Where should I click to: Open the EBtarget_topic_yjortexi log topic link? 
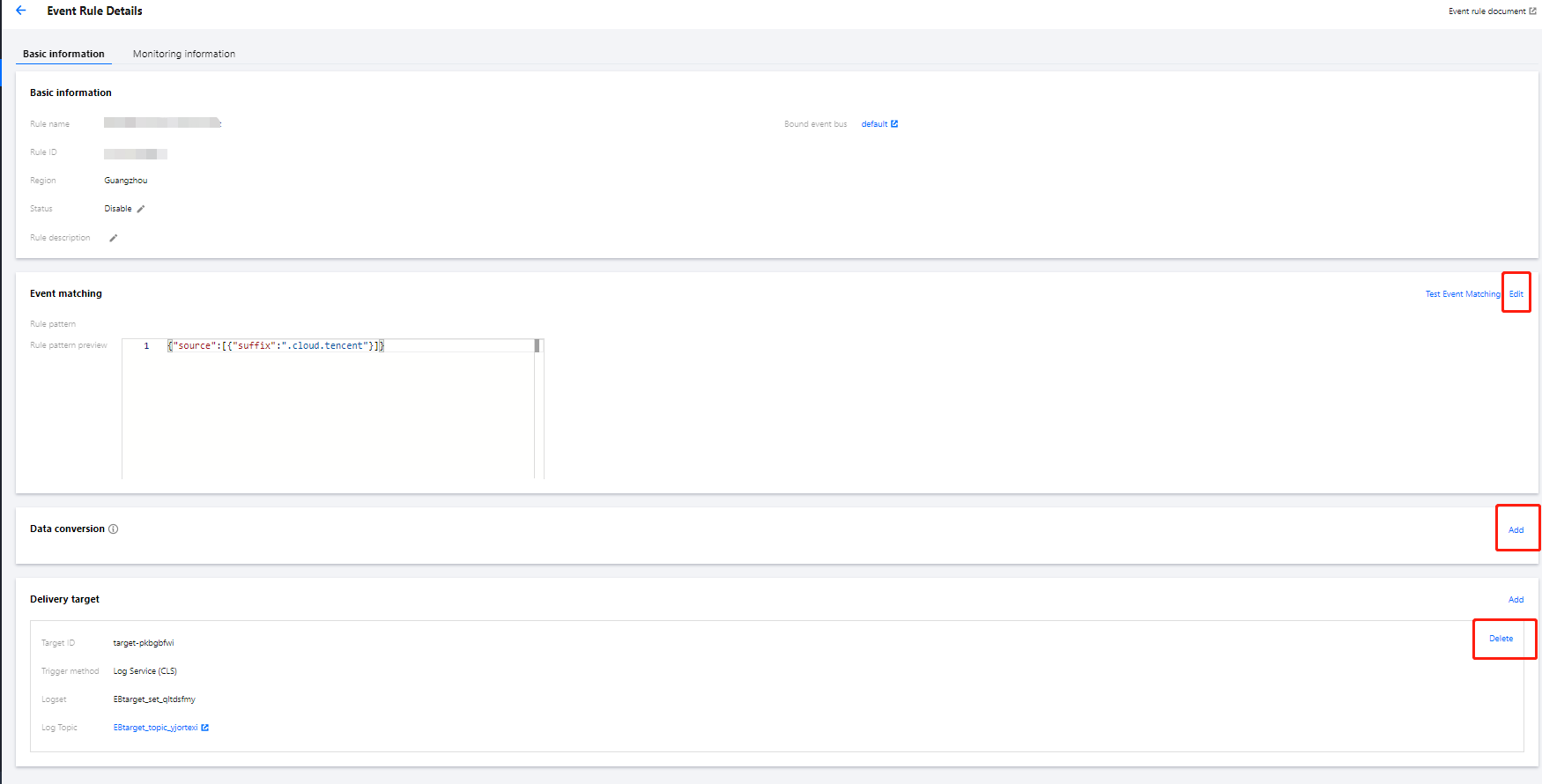[155, 728]
